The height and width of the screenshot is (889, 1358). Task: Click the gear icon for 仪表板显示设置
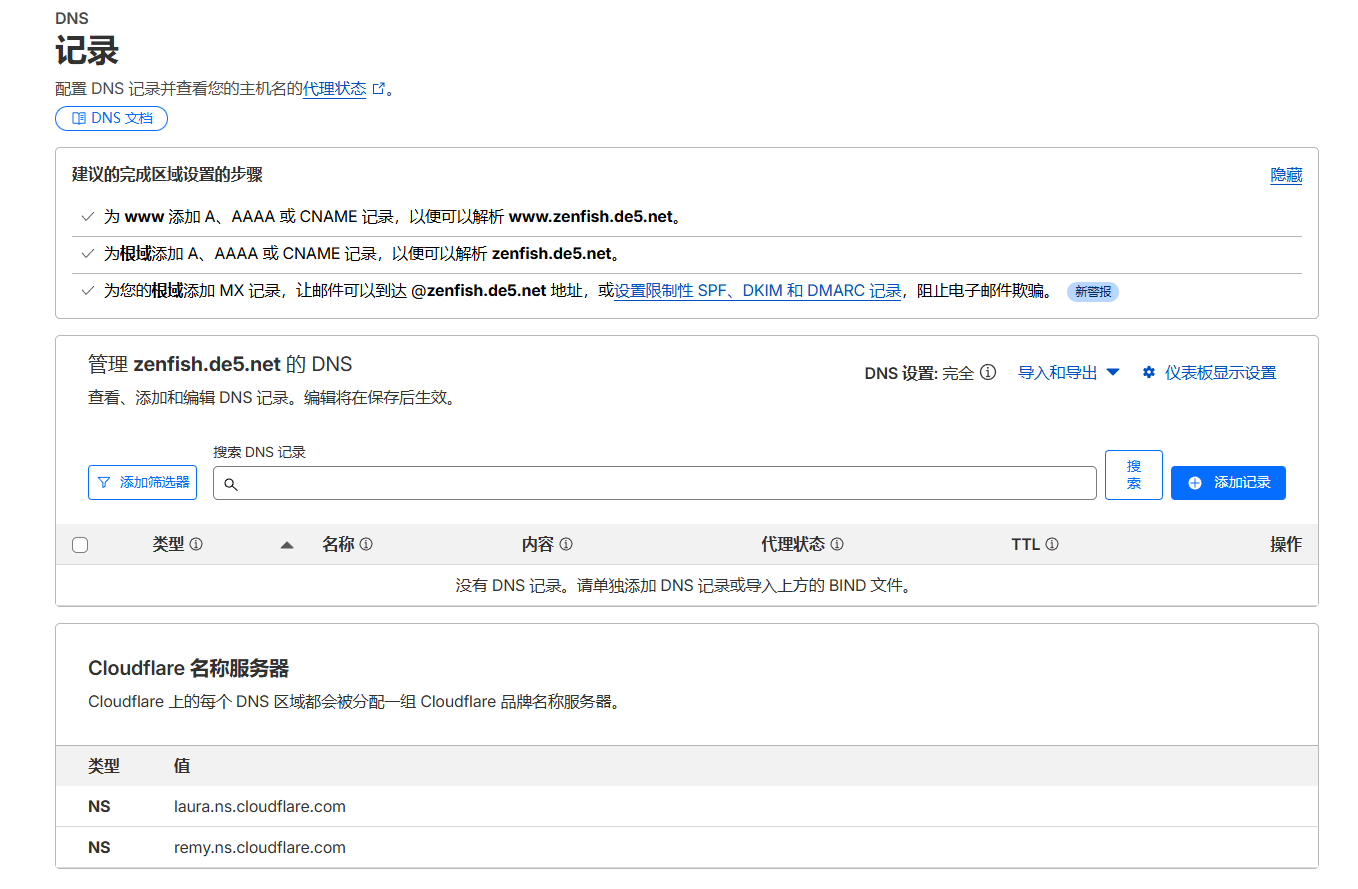[1149, 372]
